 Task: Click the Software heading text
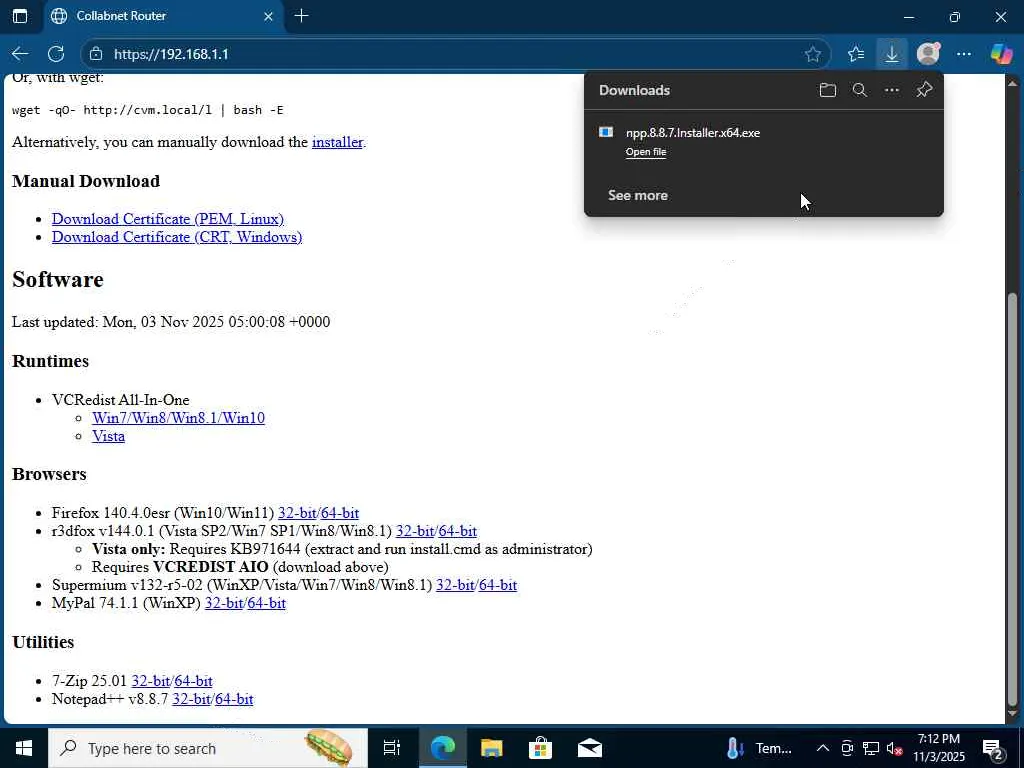coord(57,280)
